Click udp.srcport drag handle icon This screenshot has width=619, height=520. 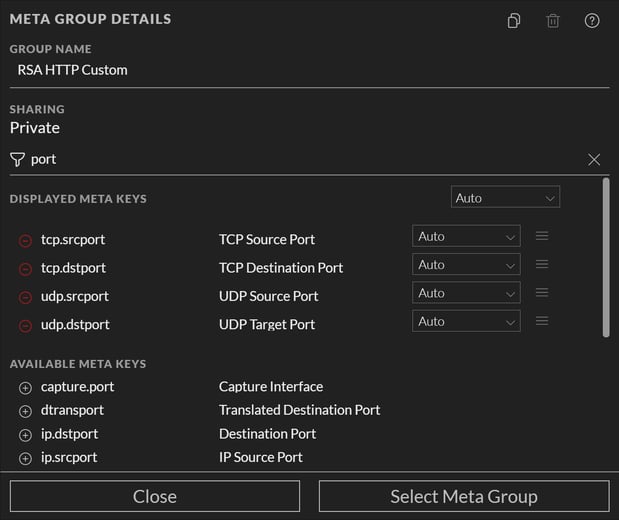coord(542,293)
